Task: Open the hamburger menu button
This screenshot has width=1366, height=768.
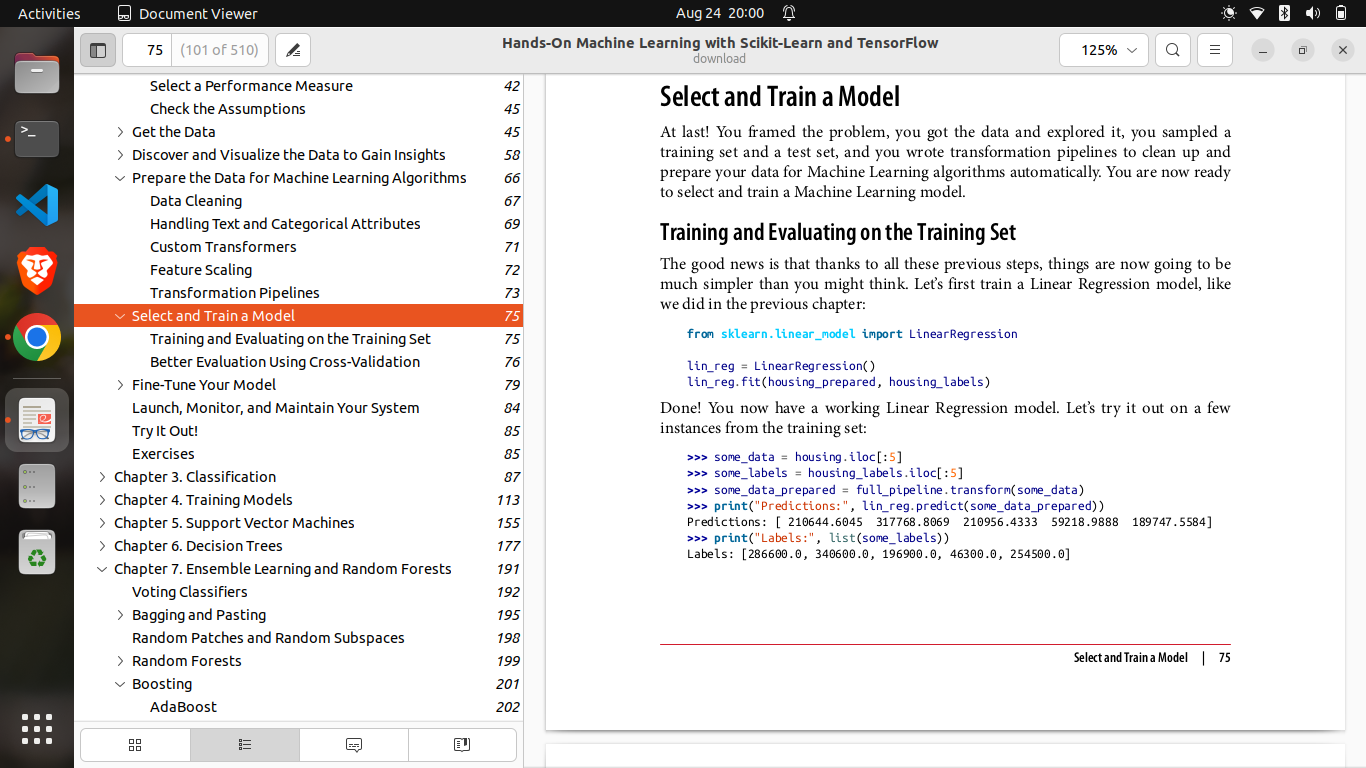Action: point(1215,50)
